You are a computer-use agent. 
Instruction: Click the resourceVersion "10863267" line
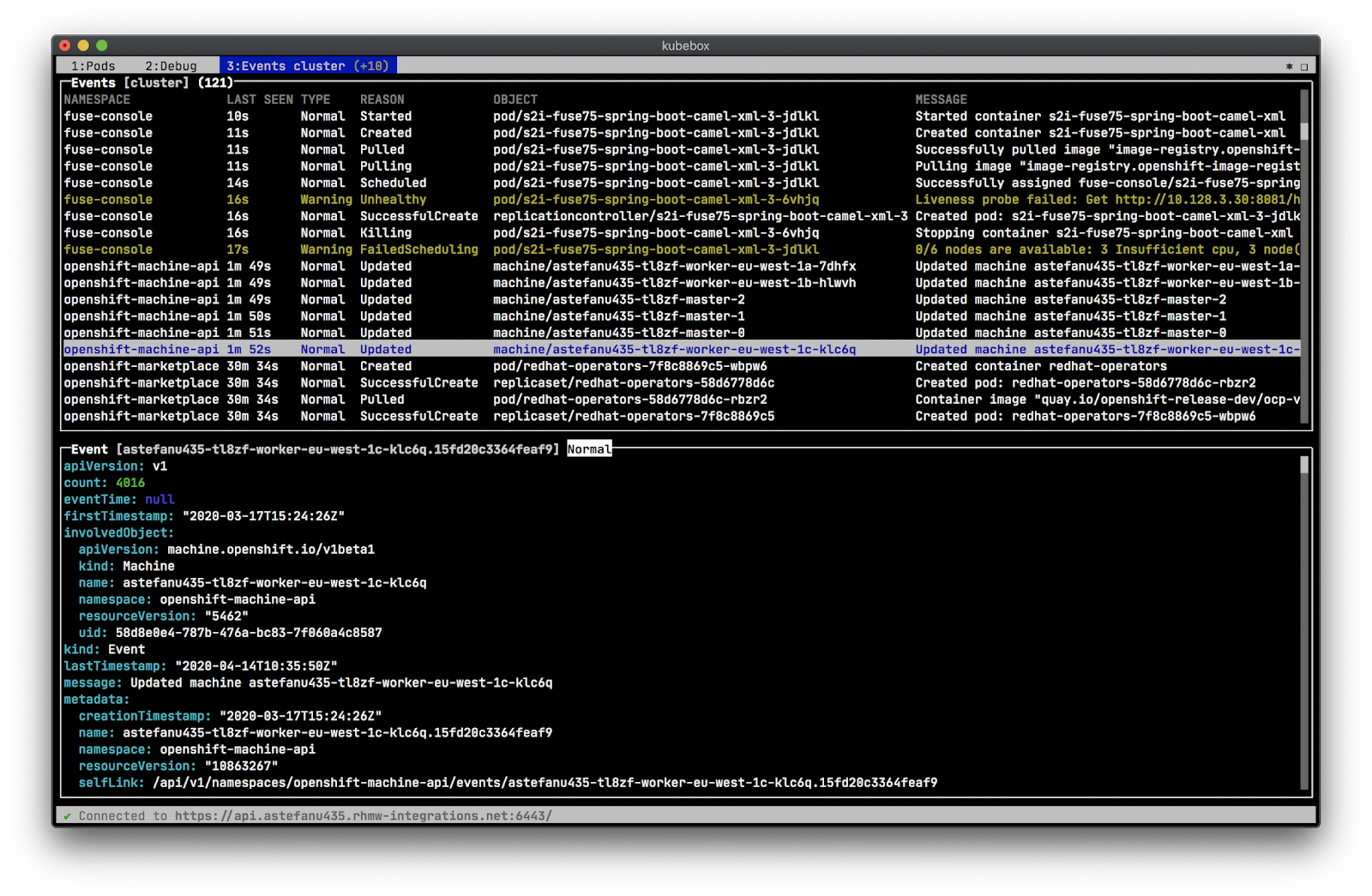pos(178,767)
